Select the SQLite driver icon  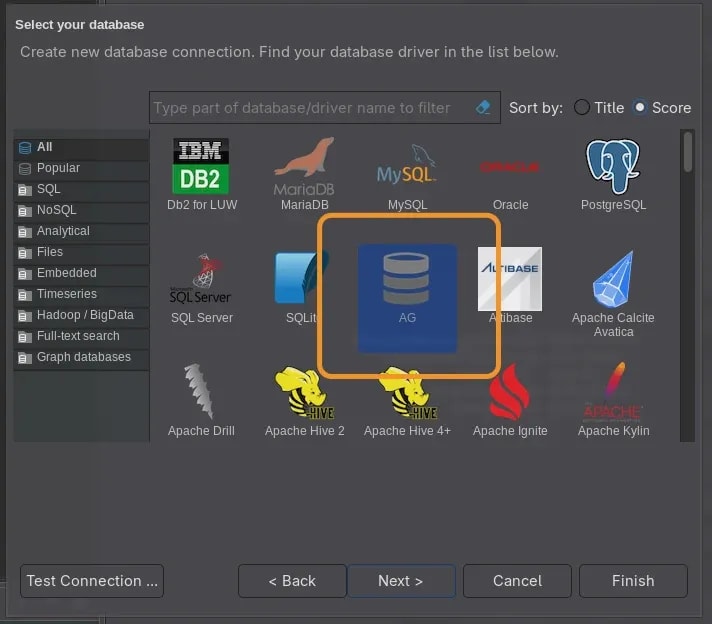pos(302,278)
